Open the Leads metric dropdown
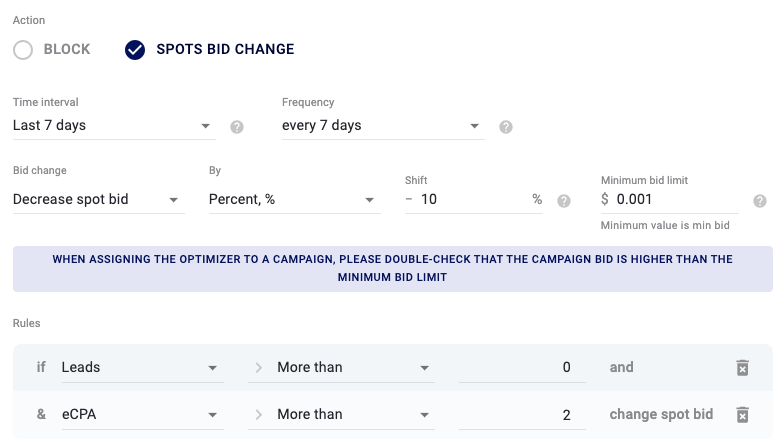Image resolution: width=778 pixels, height=448 pixels. [142, 368]
